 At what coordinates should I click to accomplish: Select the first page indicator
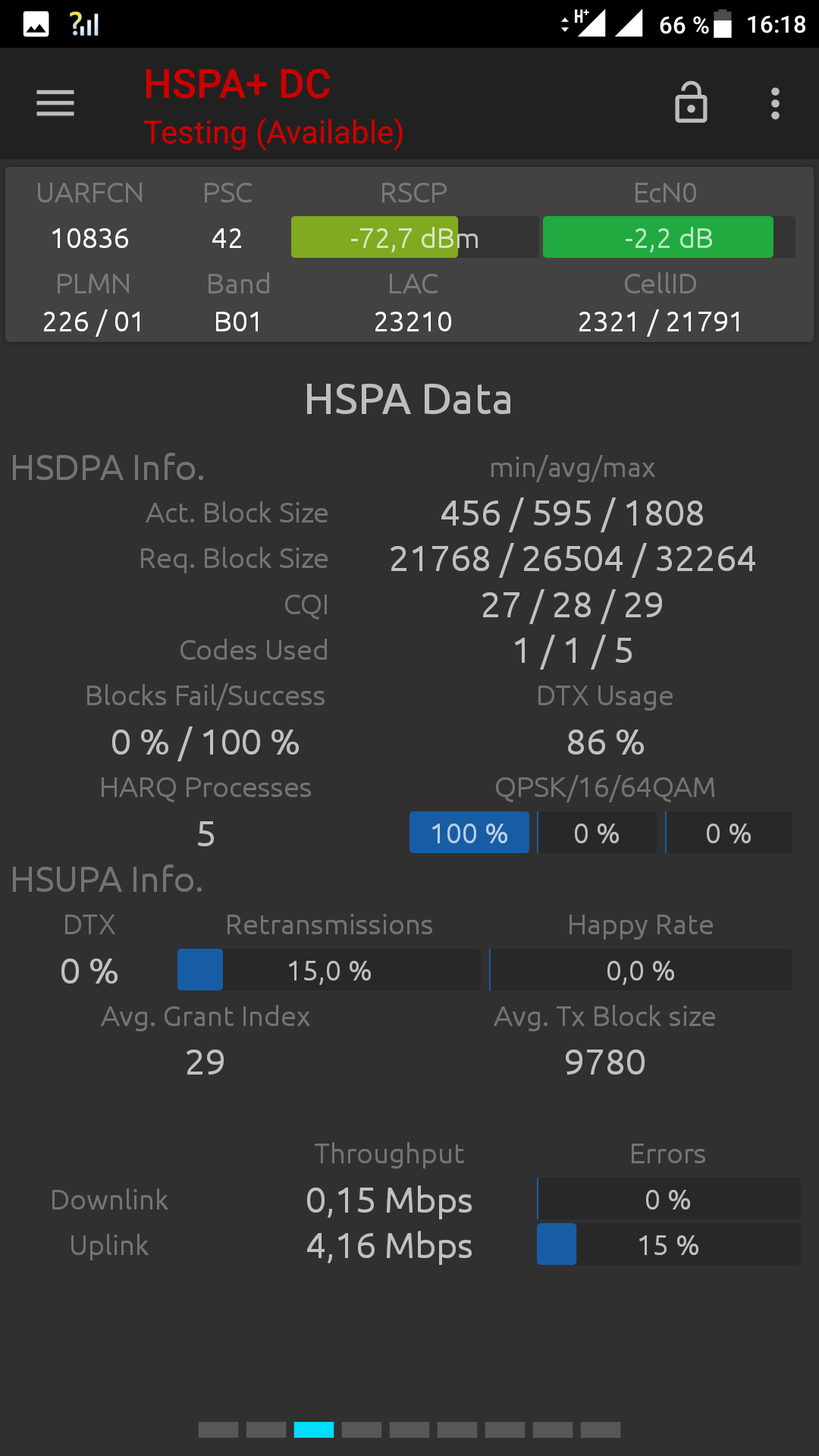coord(218,1430)
